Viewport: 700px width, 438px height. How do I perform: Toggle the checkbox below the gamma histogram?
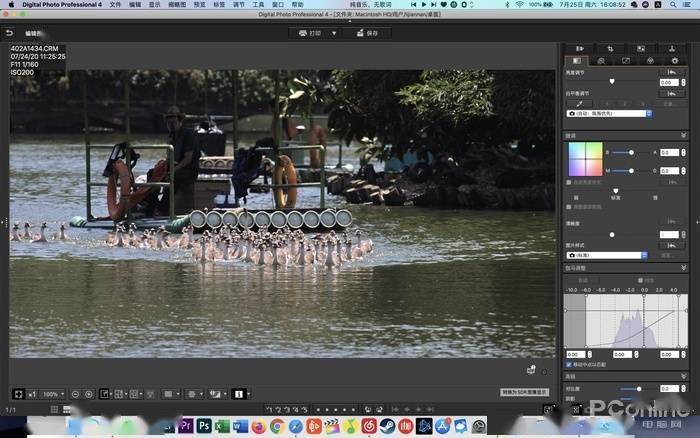tap(569, 364)
